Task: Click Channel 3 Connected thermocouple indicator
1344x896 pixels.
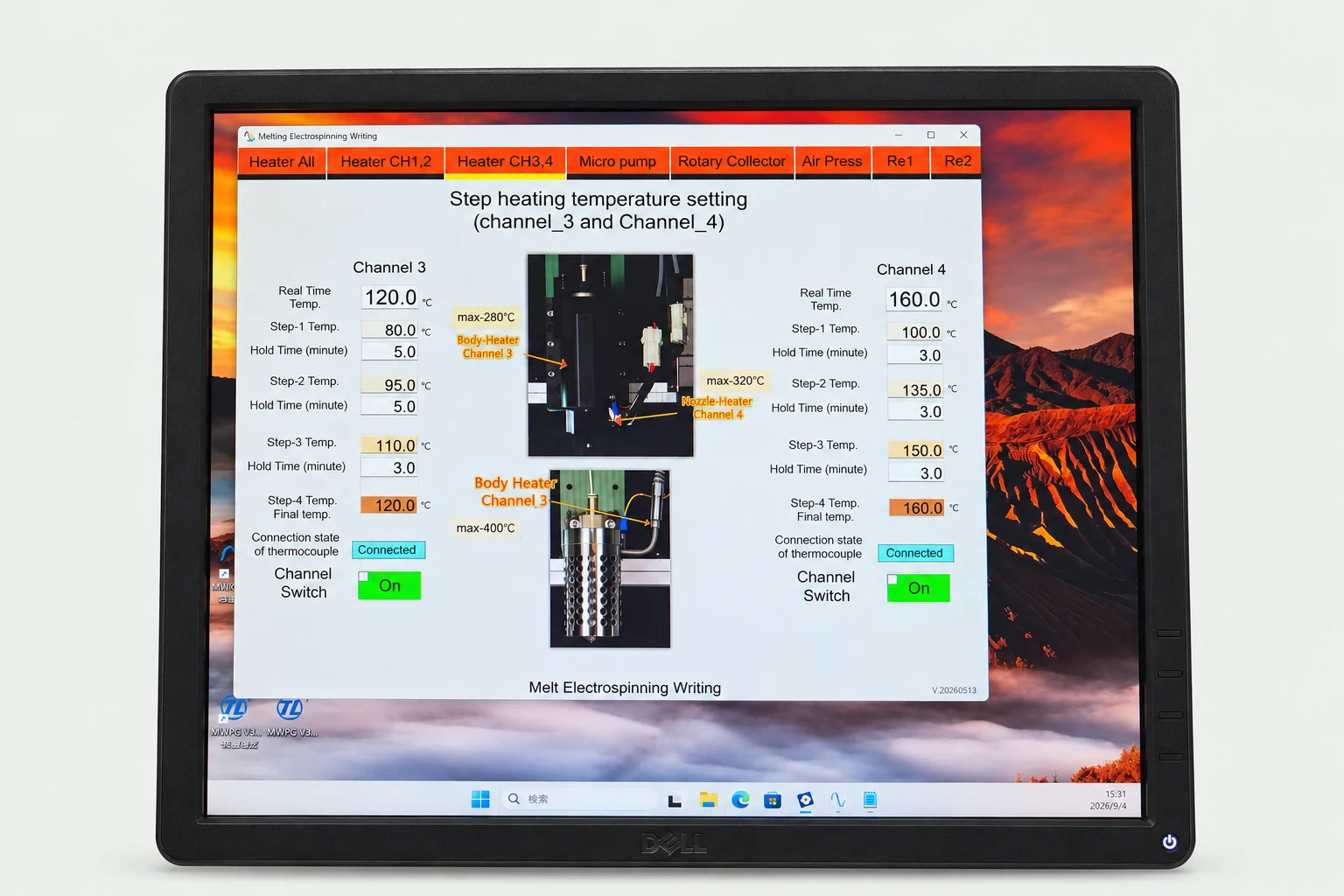Action: click(x=388, y=549)
